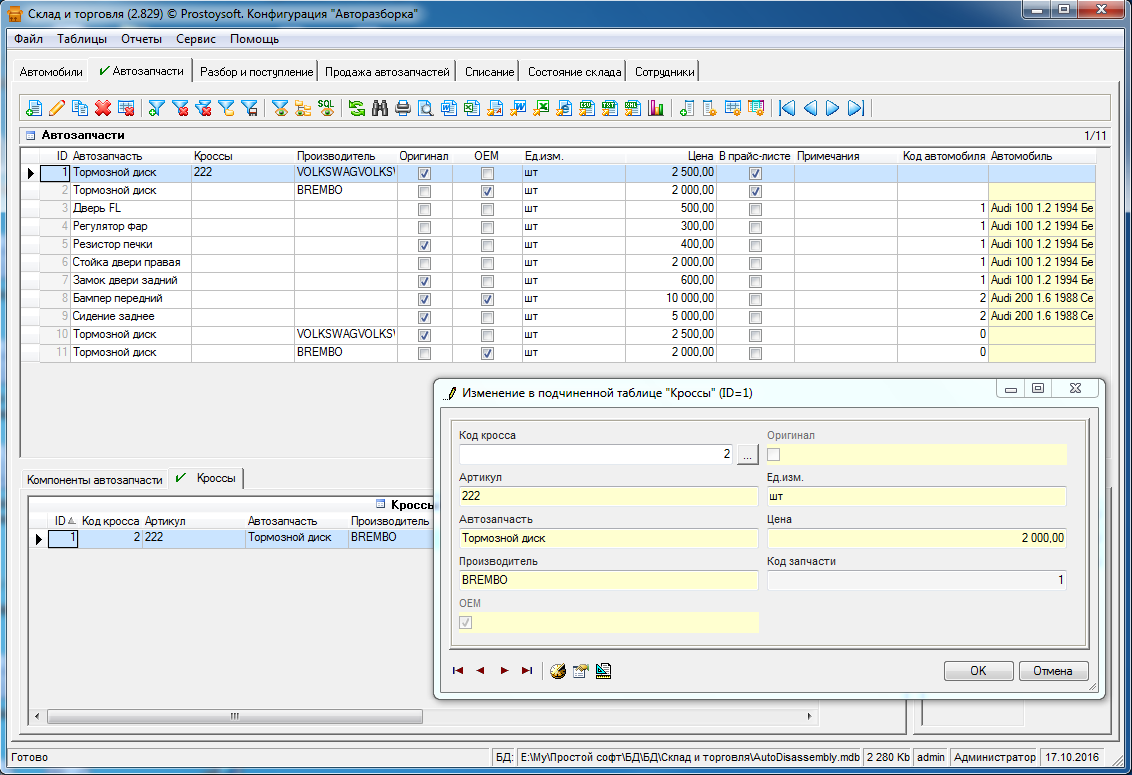Toggle Оригинал checkbox for Дверь FL row
The height and width of the screenshot is (775, 1132).
pos(424,209)
